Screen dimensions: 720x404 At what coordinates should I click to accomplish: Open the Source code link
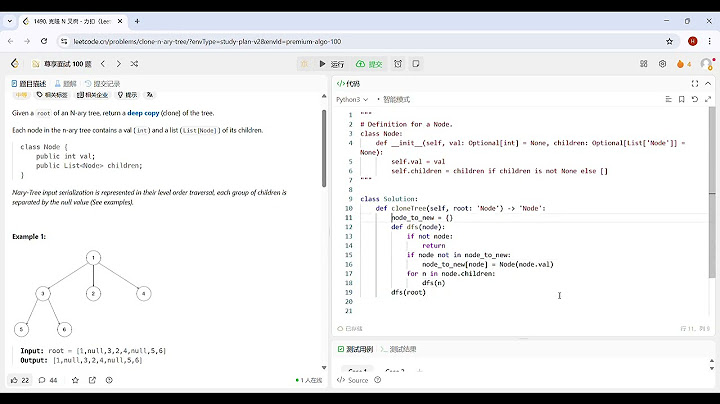click(353, 380)
